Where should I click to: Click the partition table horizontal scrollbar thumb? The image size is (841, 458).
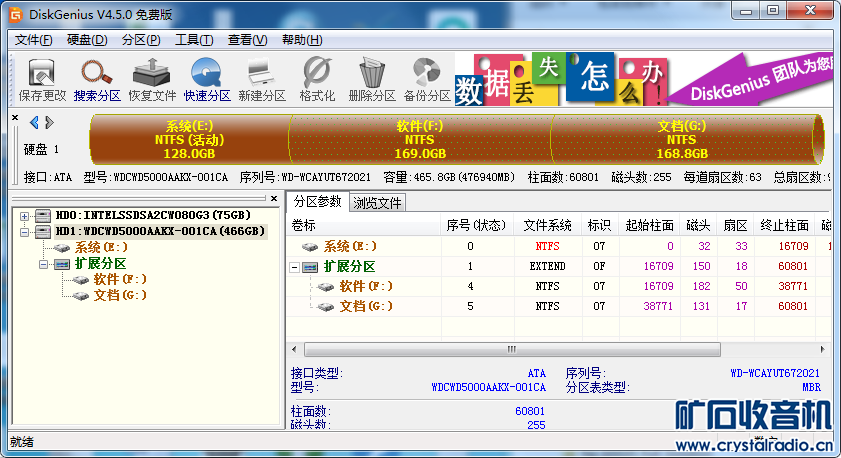[512, 350]
